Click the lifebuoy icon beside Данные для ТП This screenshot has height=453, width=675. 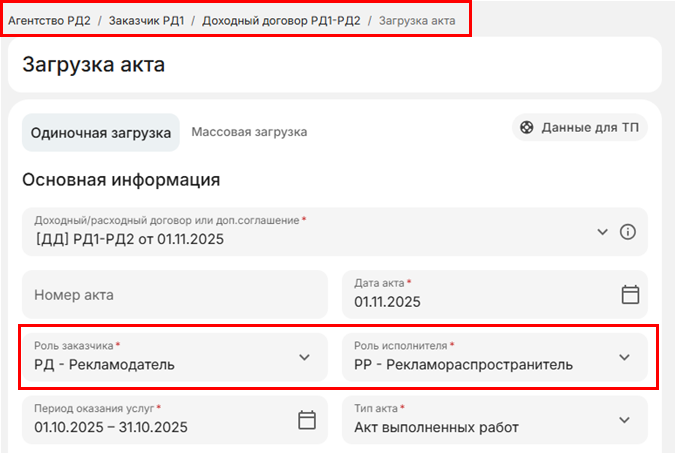(526, 128)
